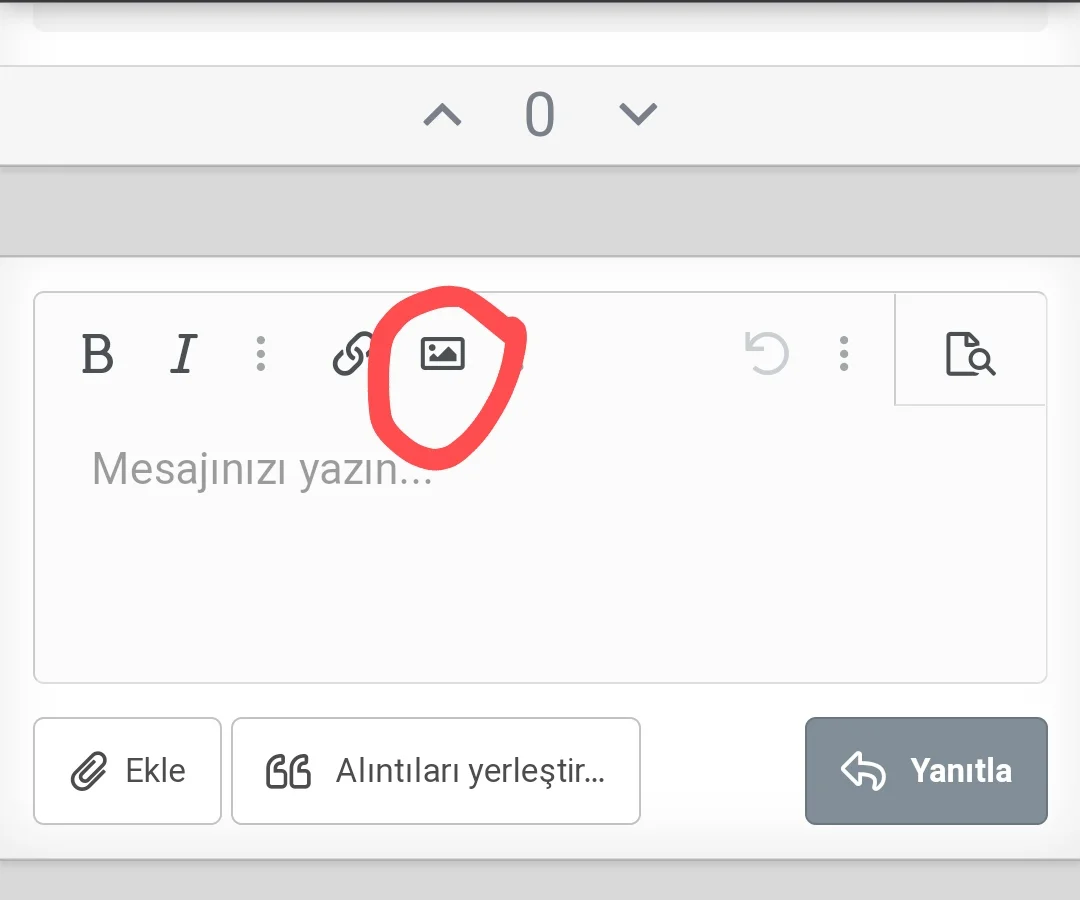Toggle bold formatting in the editor

click(97, 354)
